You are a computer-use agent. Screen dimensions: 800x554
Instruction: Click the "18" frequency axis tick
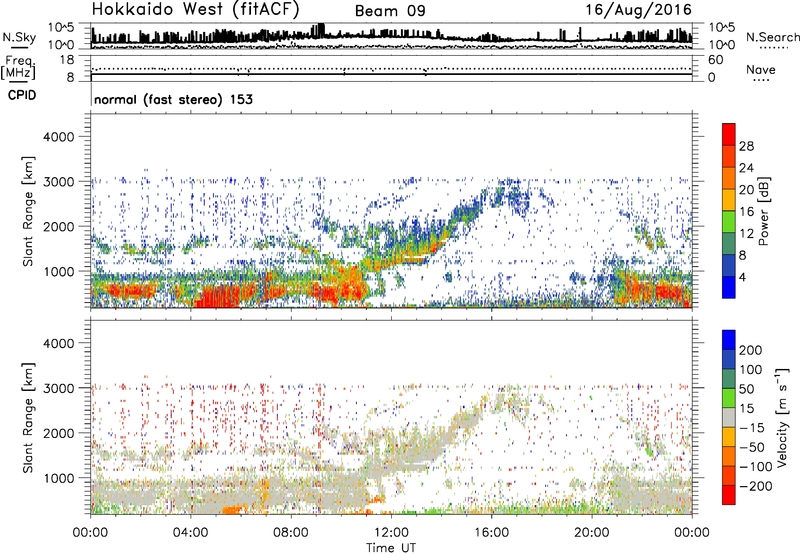(x=67, y=60)
